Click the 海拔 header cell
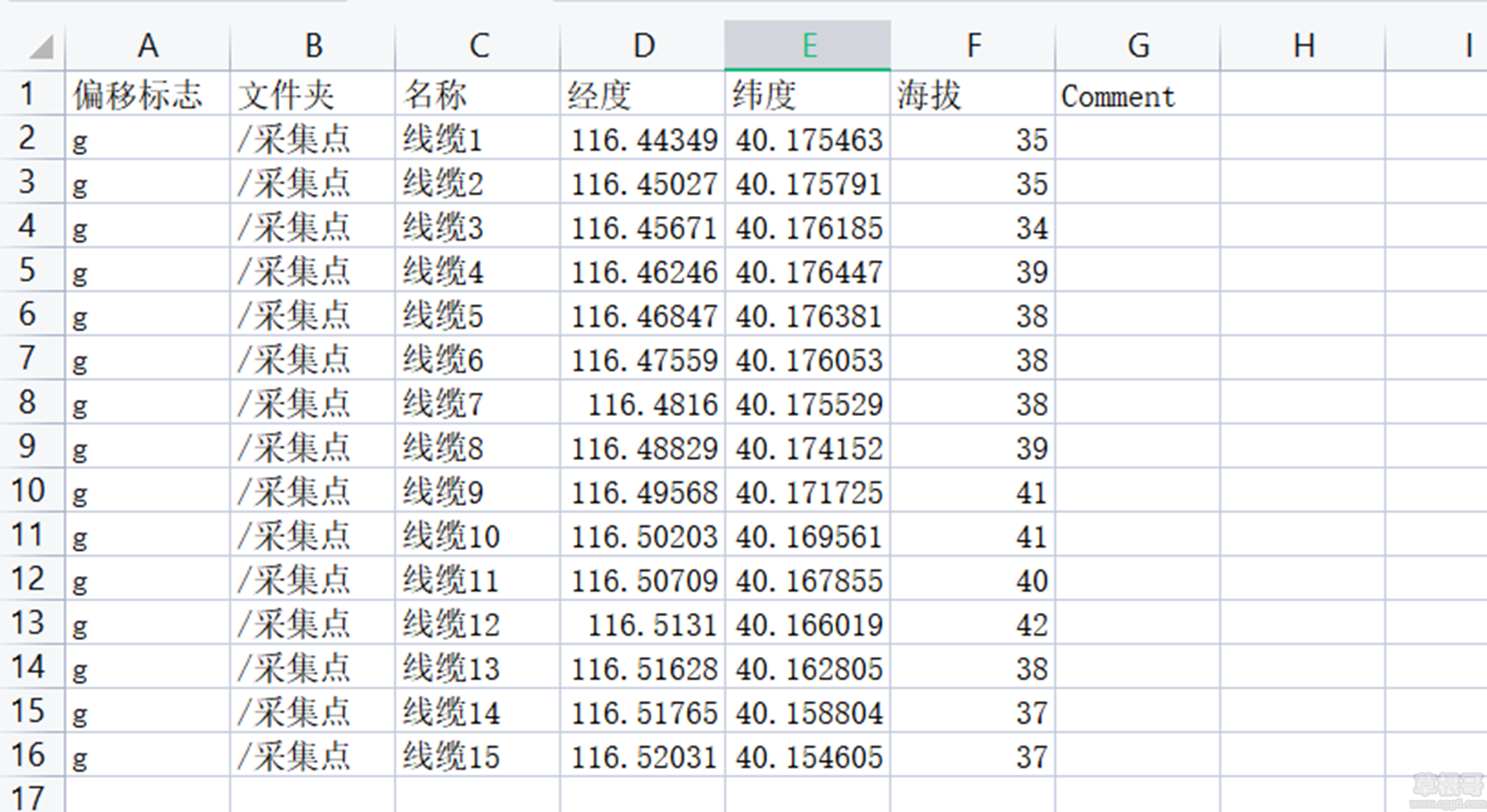This screenshot has width=1487, height=812. (x=973, y=93)
